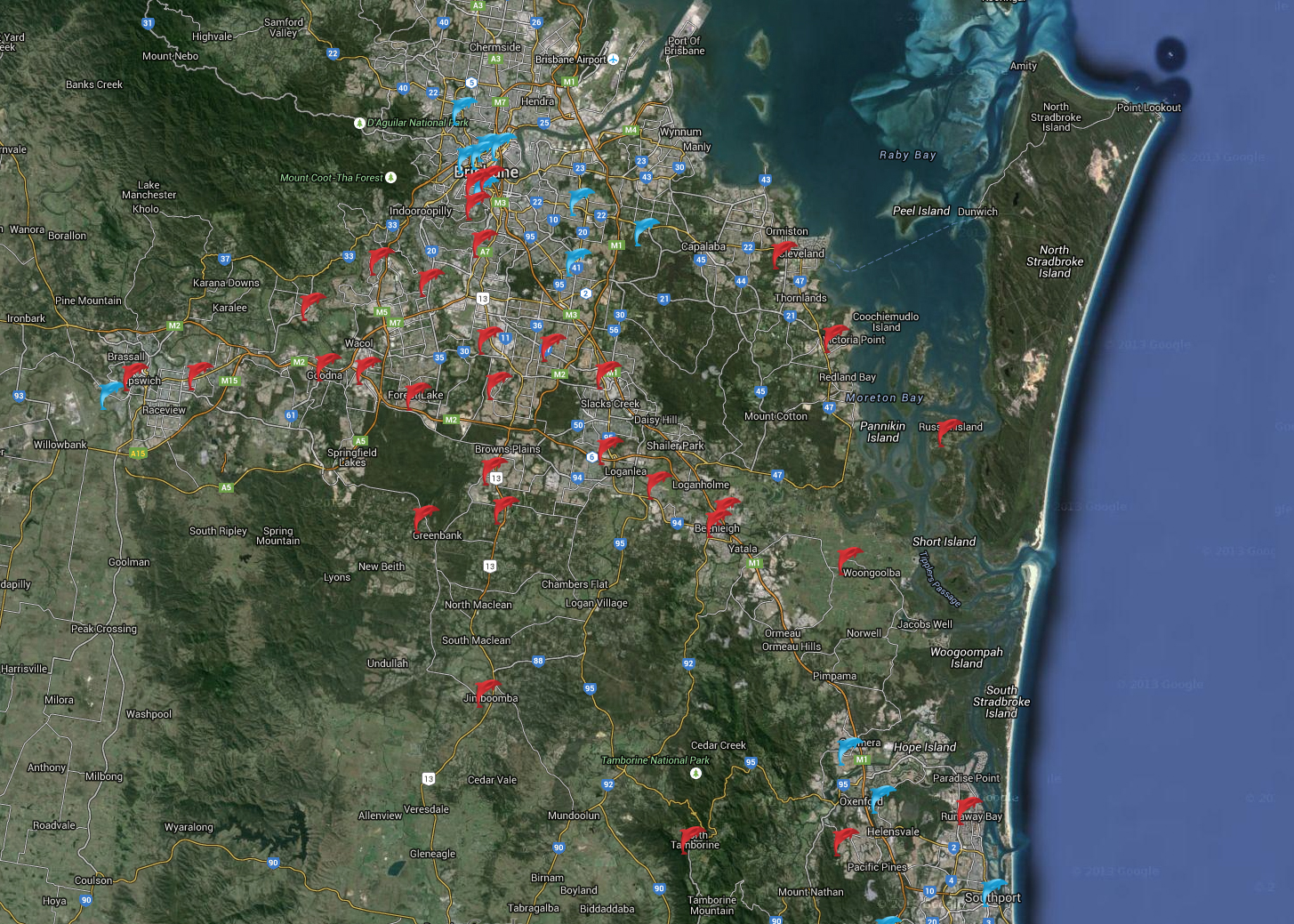Click the red dolphin marker at Cleveland
This screenshot has height=924, width=1294.
(x=783, y=253)
